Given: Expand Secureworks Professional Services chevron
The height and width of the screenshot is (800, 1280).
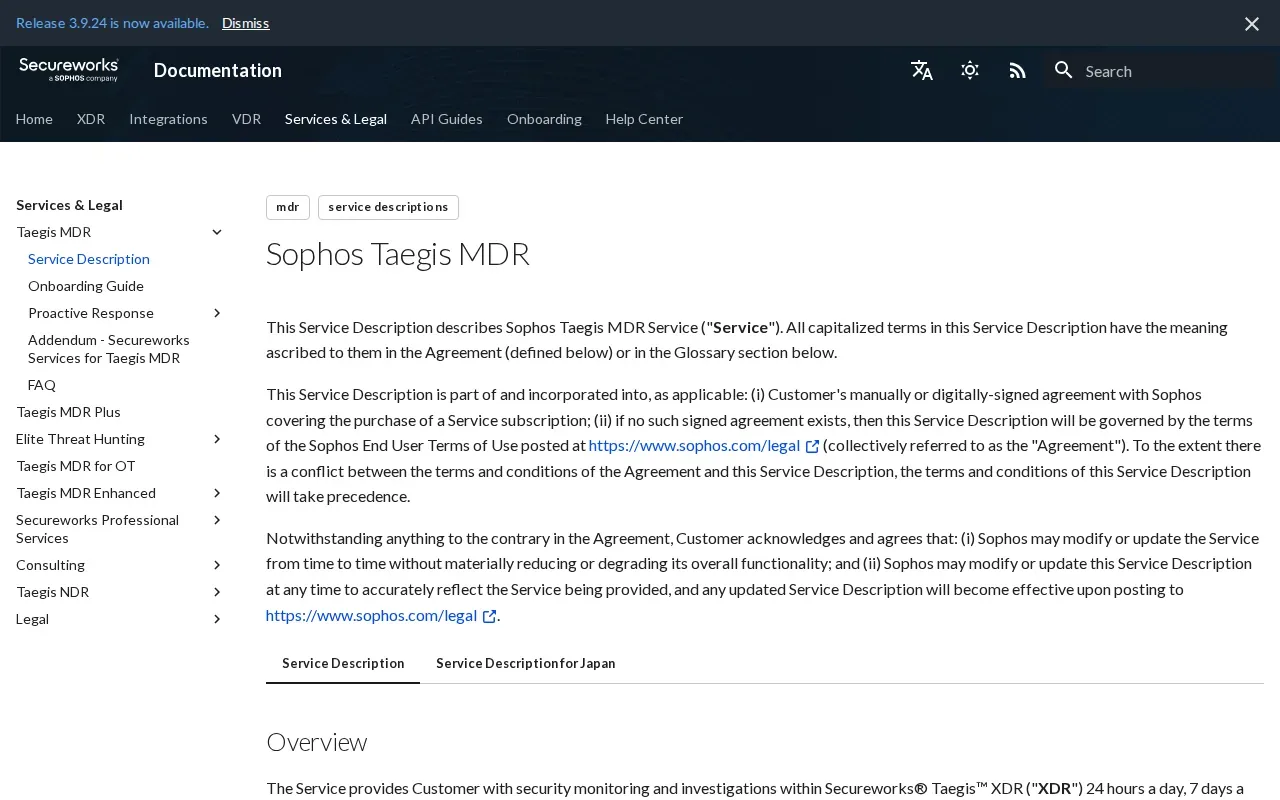Looking at the screenshot, I should (217, 520).
